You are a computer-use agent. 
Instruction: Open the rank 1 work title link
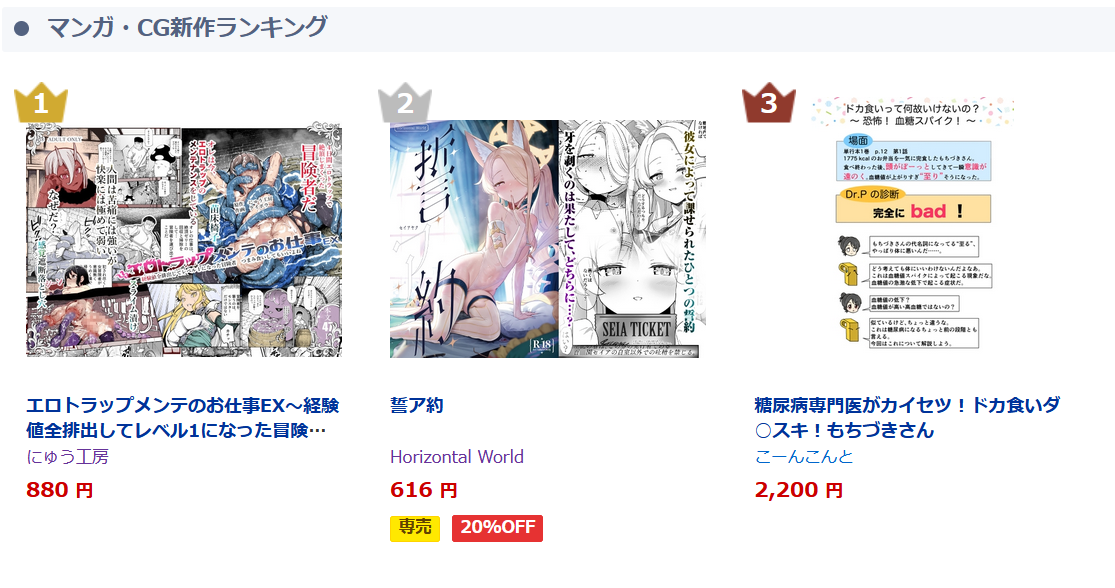(183, 417)
